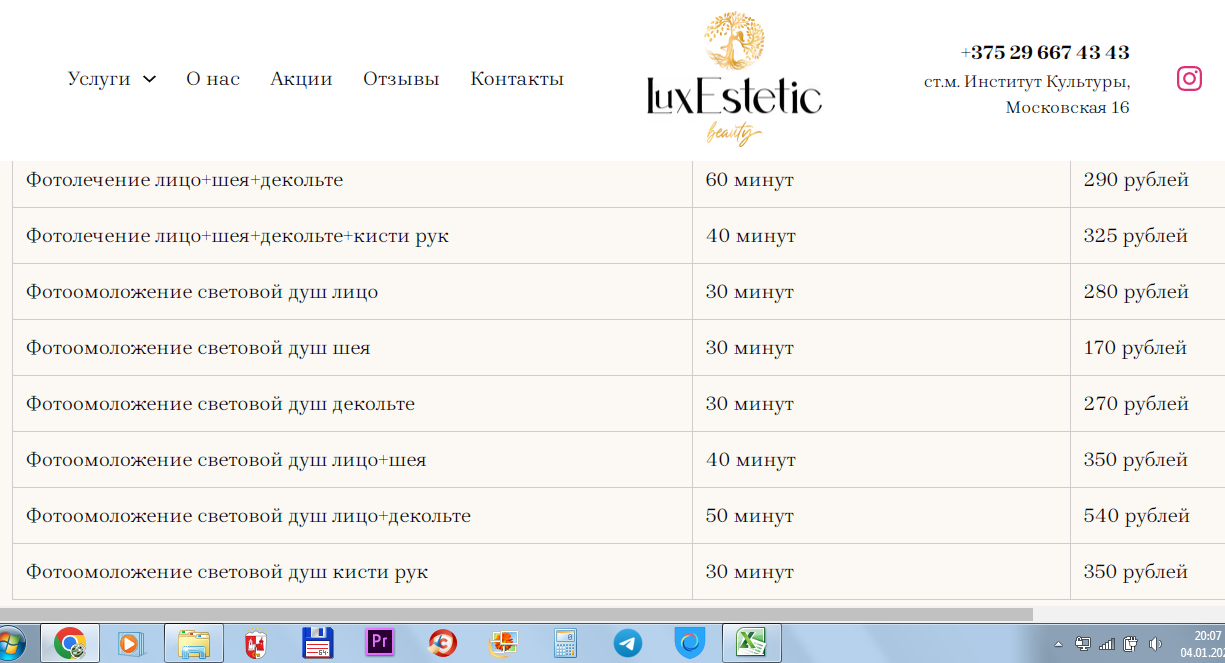
Task: Open Windows Explorer folder icon
Action: coord(193,643)
